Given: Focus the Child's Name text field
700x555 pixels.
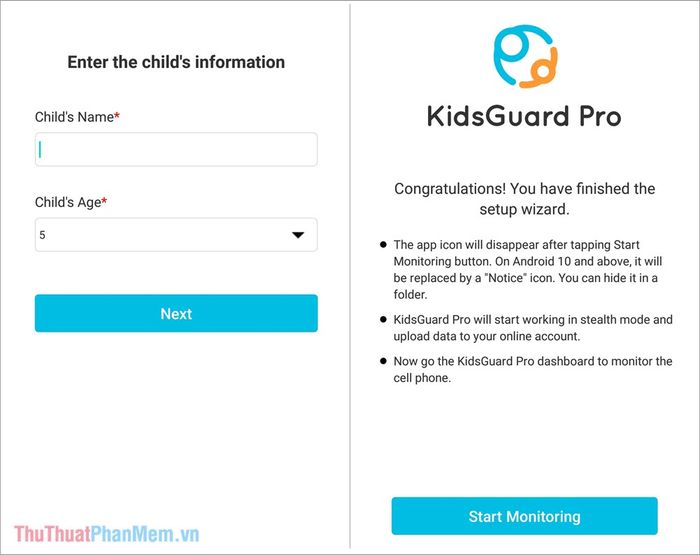Looking at the screenshot, I should (x=176, y=150).
